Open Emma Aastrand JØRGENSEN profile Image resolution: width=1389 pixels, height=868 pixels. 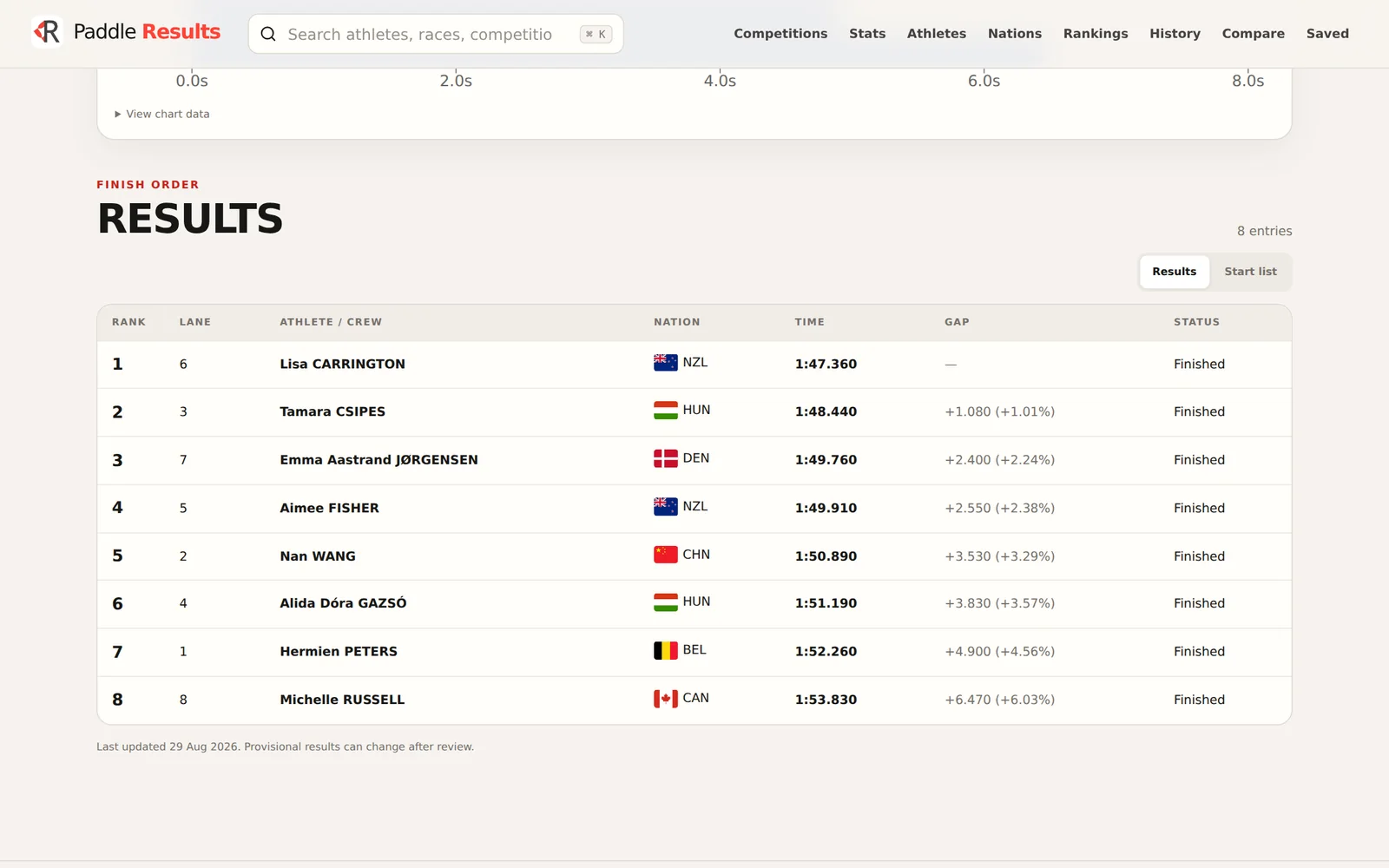point(379,460)
